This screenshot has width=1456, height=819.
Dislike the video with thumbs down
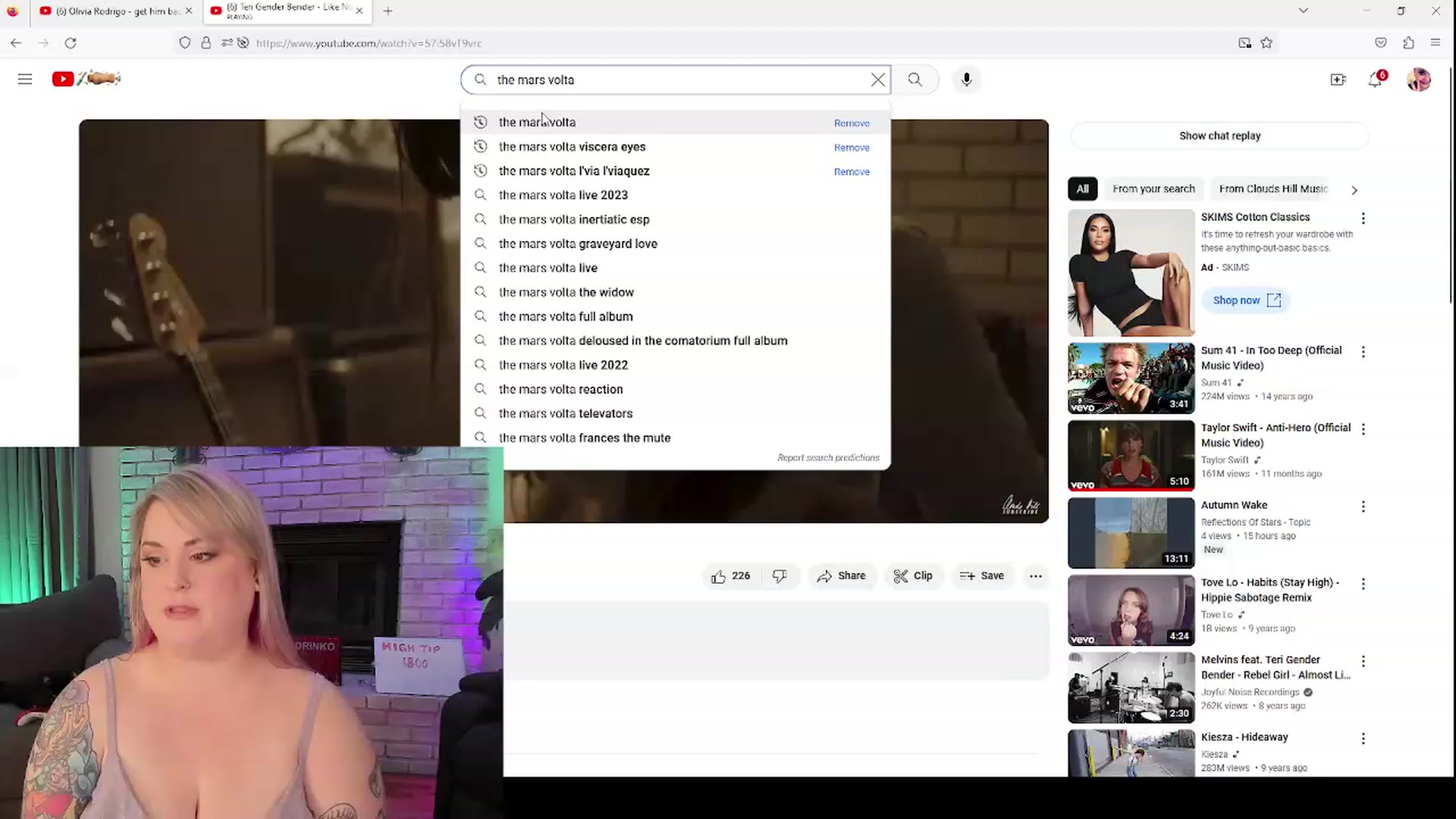click(x=780, y=576)
